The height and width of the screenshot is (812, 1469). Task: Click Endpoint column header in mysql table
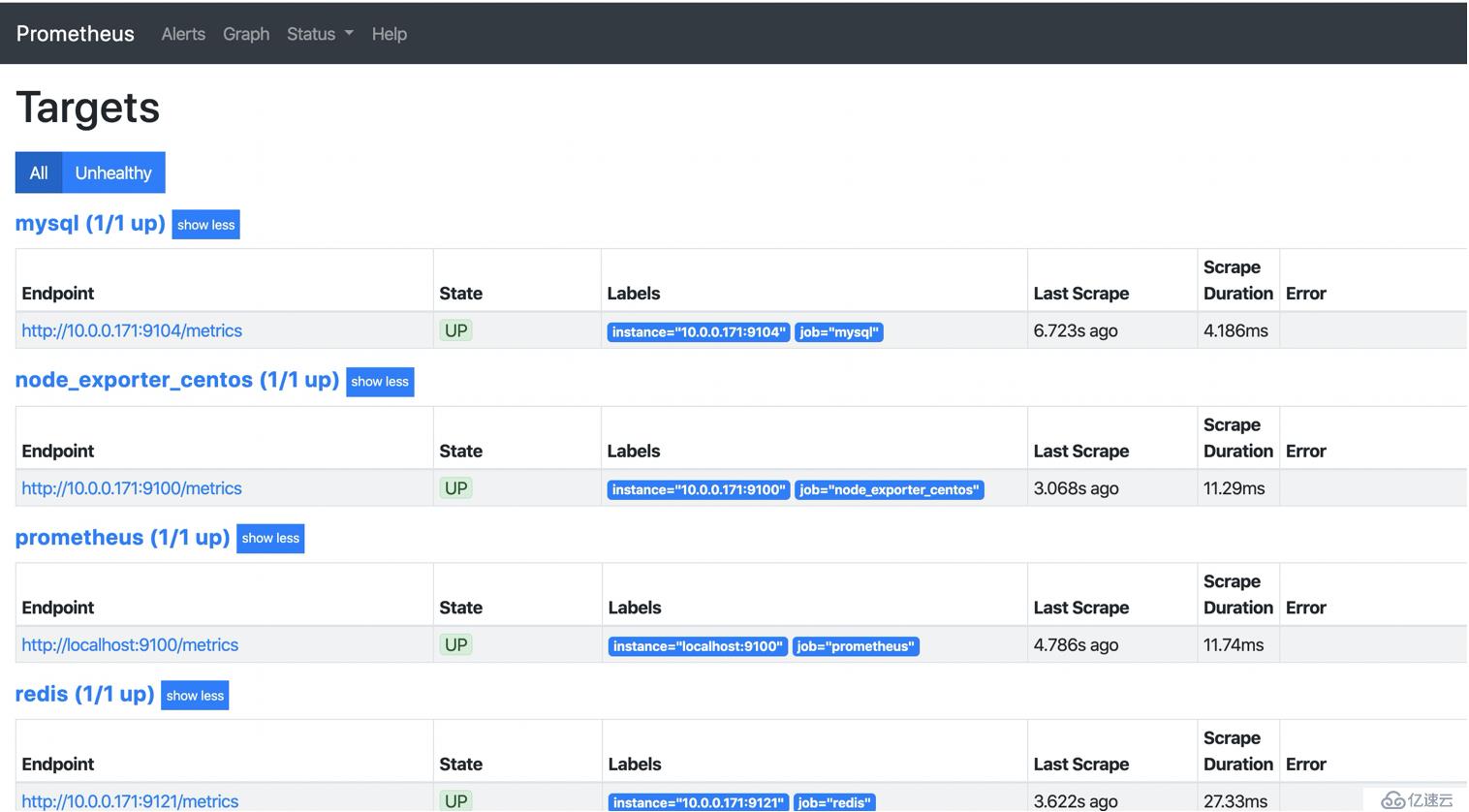point(58,294)
